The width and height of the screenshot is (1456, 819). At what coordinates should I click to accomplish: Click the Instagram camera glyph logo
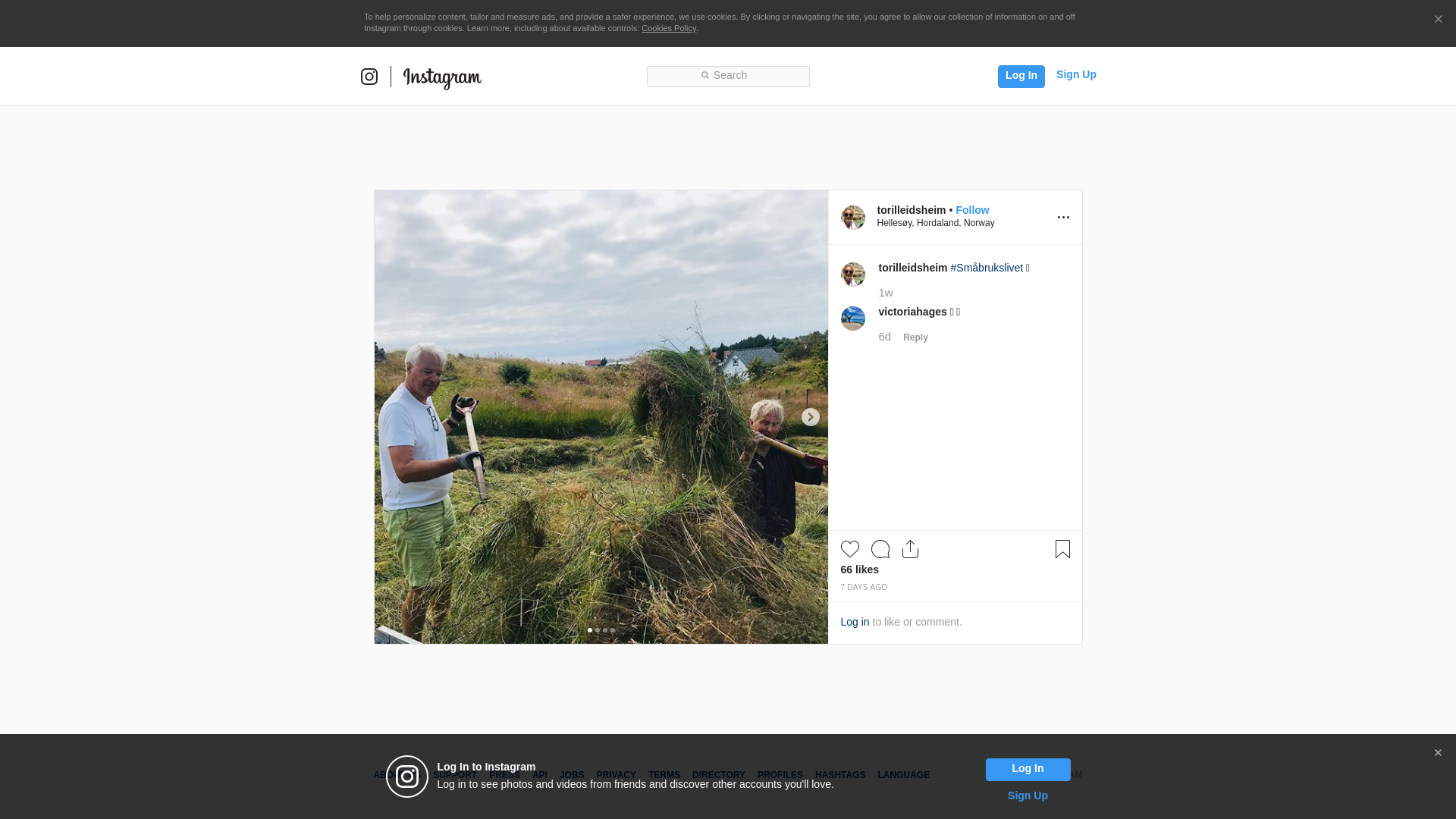[x=369, y=77]
